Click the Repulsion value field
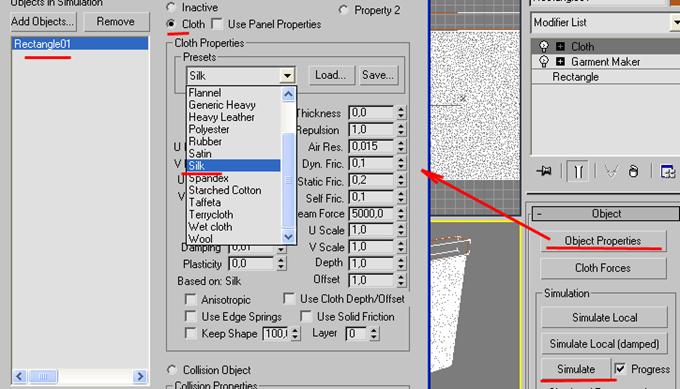 click(371, 130)
